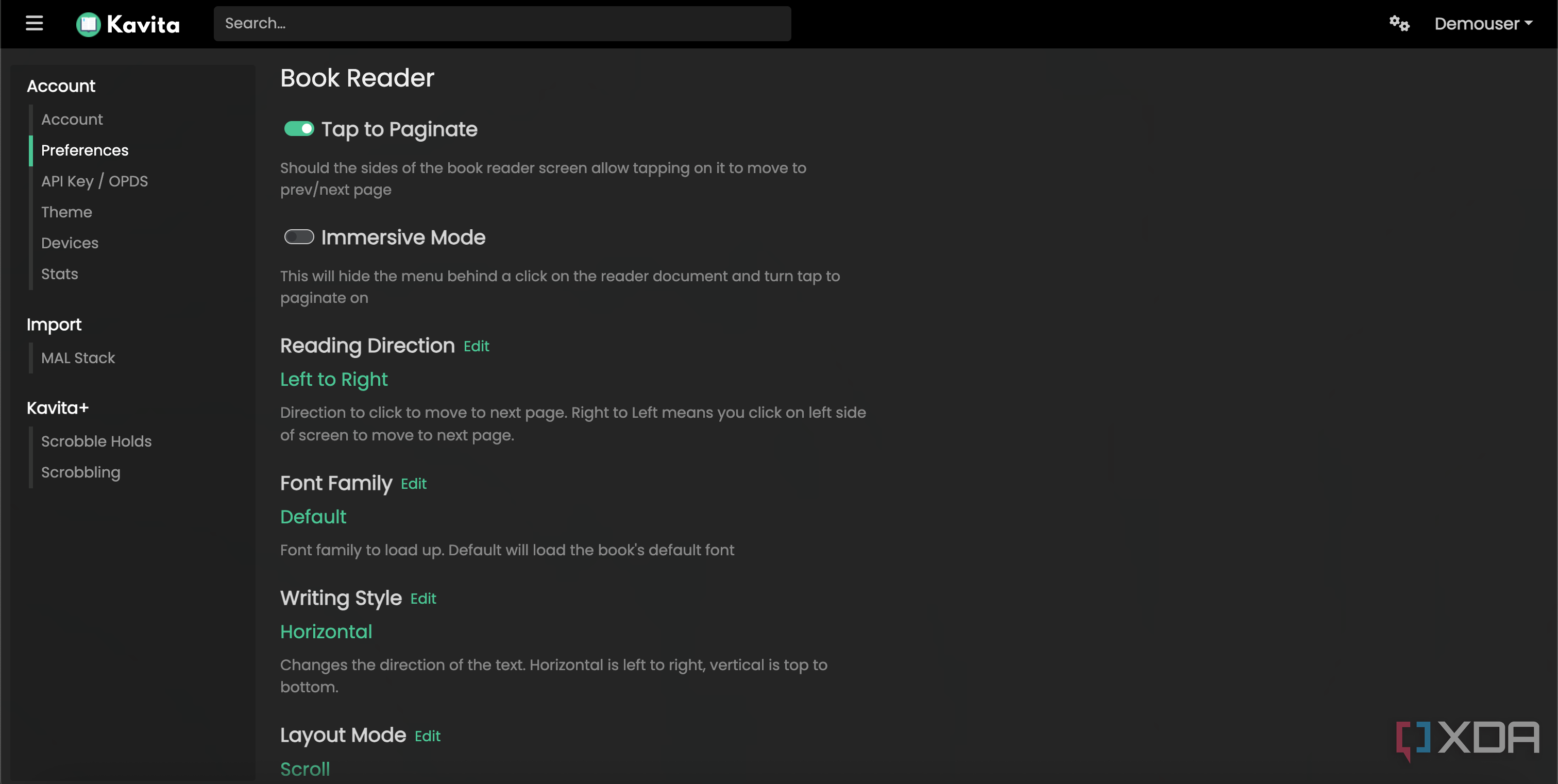This screenshot has width=1558, height=784.
Task: Click the Horizontal writing style value
Action: 326,632
